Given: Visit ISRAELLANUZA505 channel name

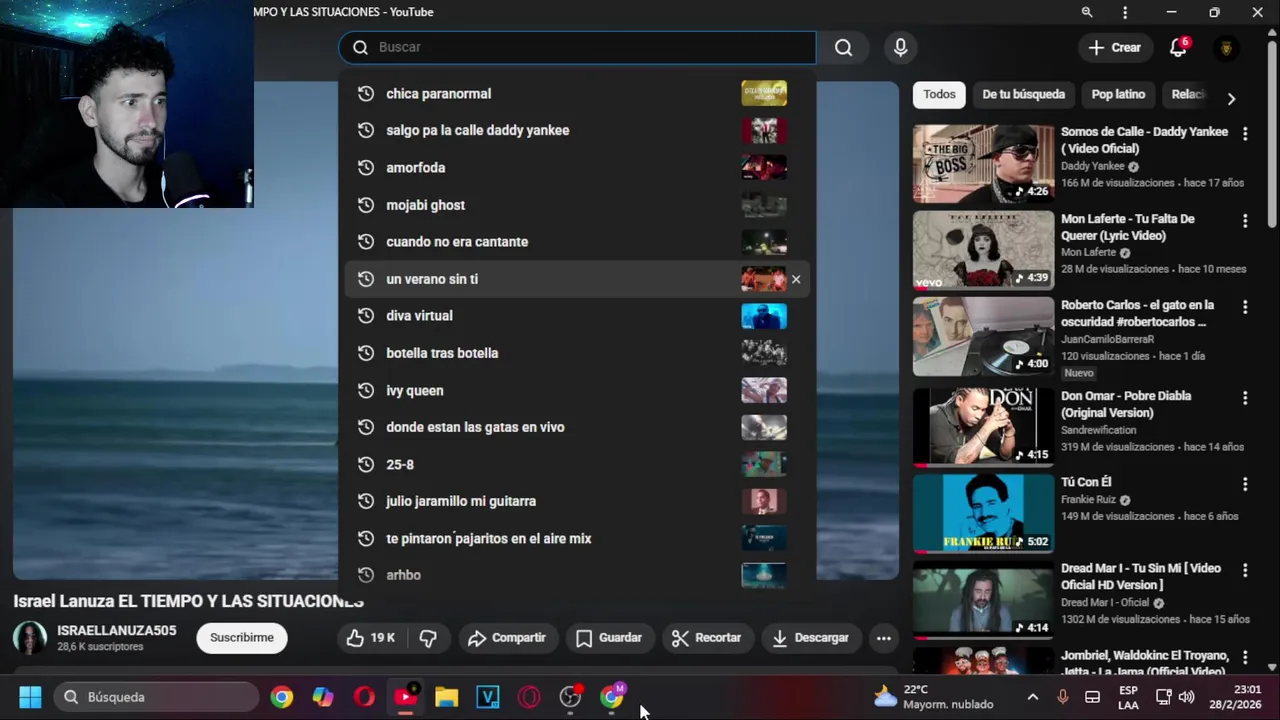Looking at the screenshot, I should point(117,630).
